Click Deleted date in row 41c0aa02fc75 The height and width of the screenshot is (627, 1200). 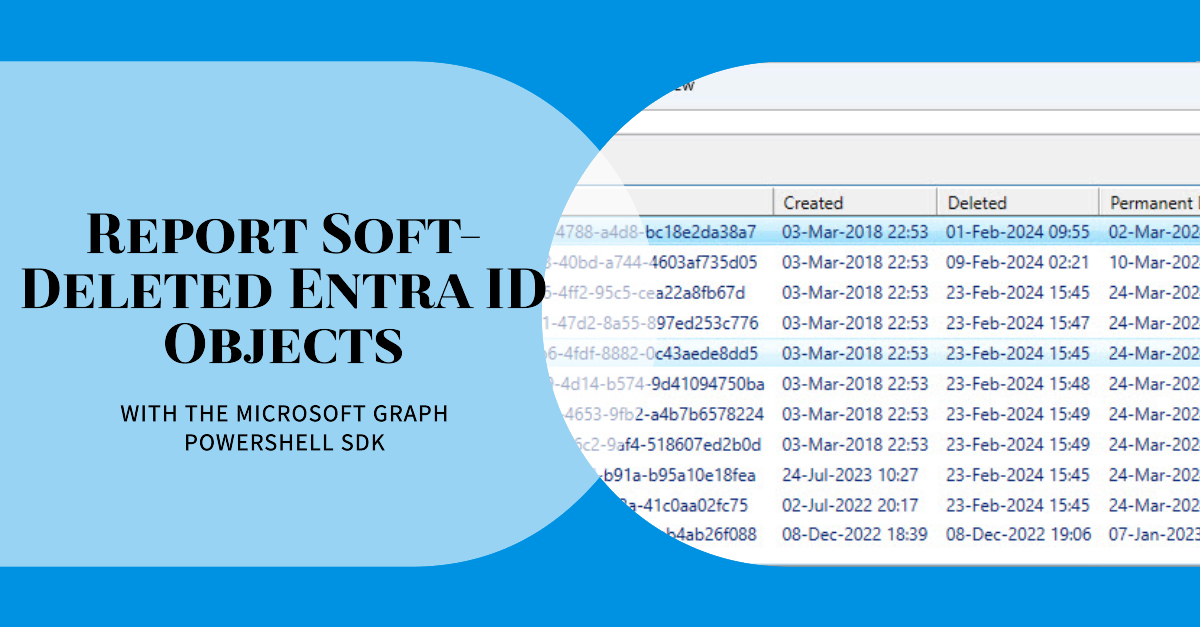tap(1018, 505)
